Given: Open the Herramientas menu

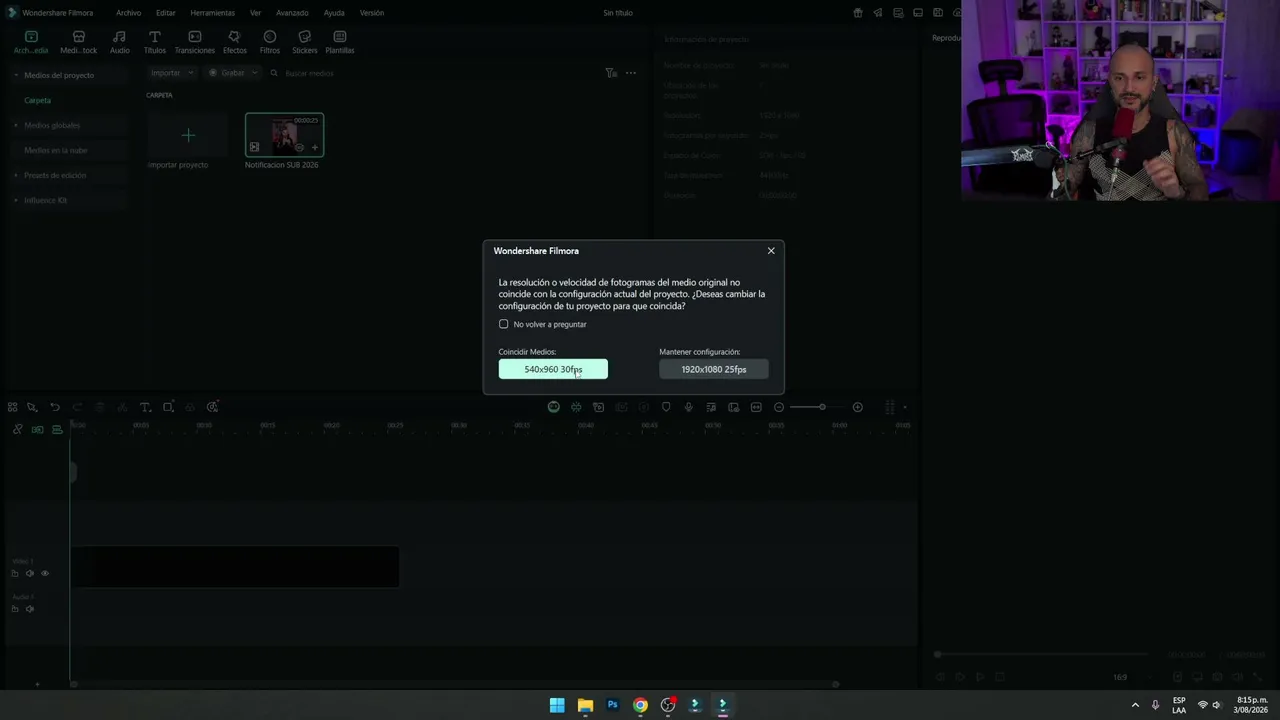Looking at the screenshot, I should [x=212, y=13].
